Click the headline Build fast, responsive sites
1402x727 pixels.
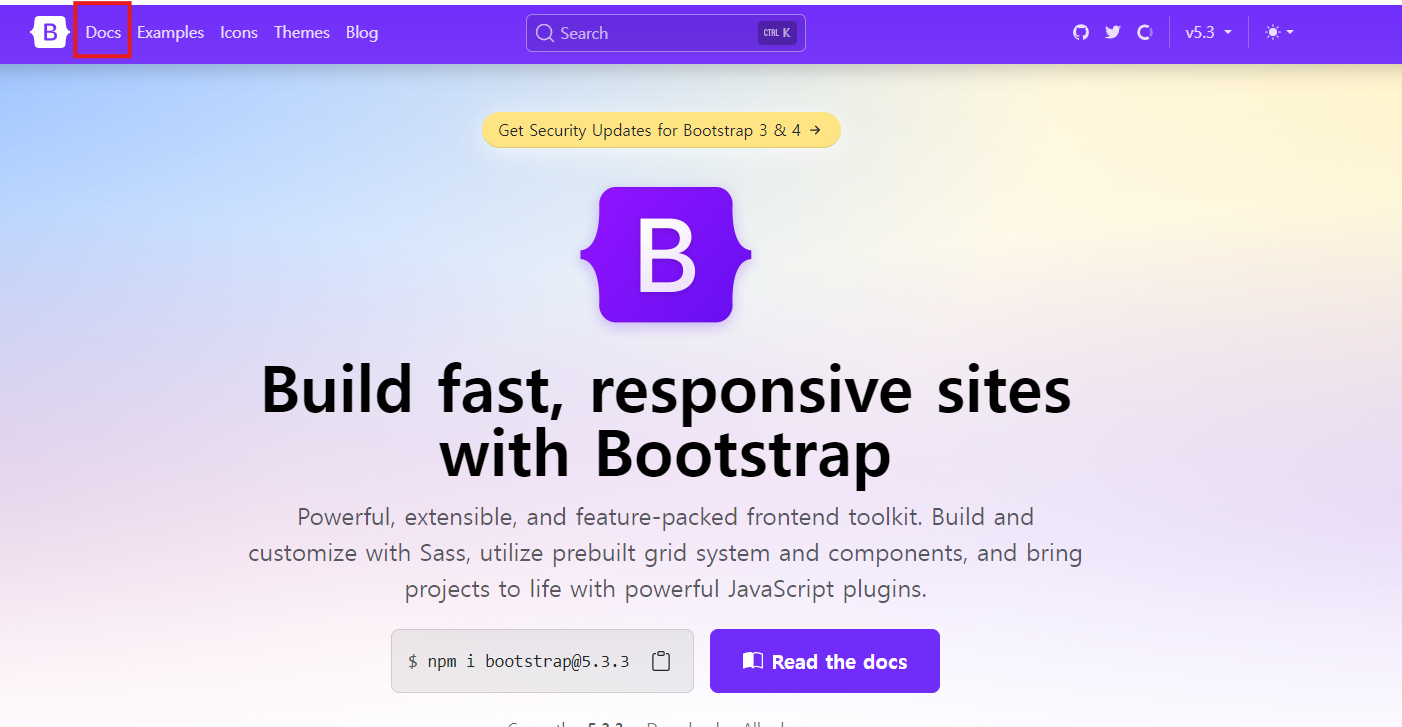tap(666, 422)
